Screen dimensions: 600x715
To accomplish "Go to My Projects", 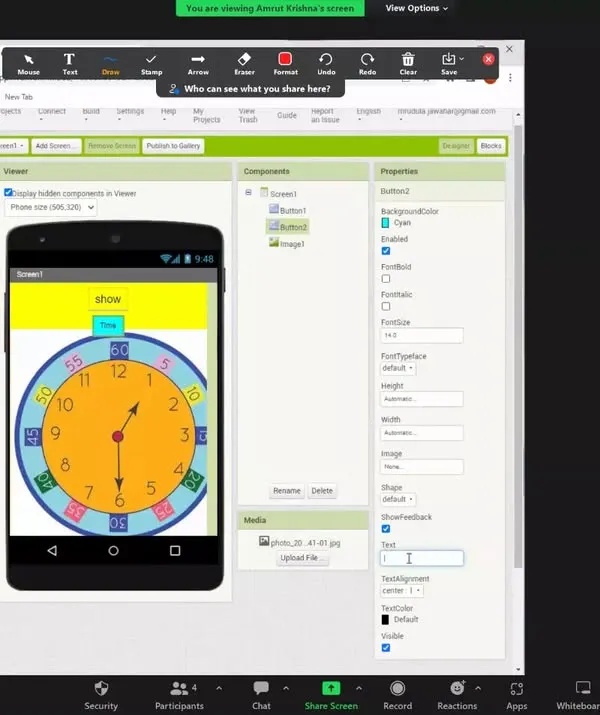I will [207, 115].
